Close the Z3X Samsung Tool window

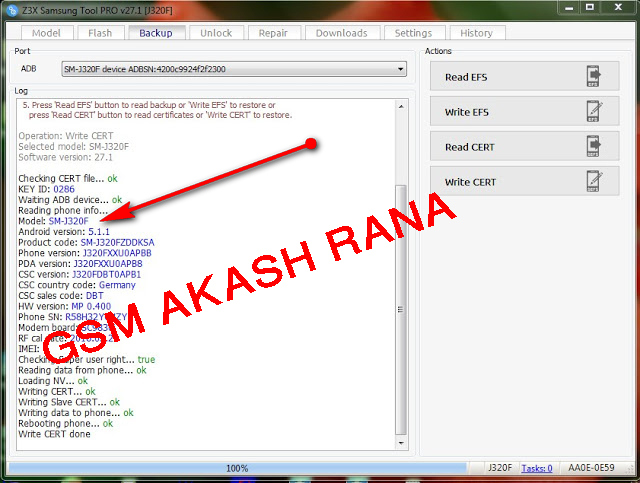pyautogui.click(x=618, y=7)
